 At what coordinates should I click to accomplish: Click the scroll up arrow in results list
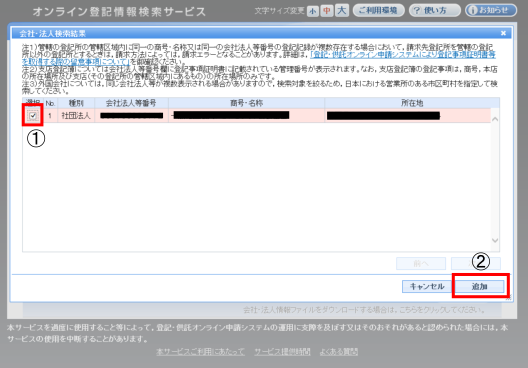click(x=495, y=119)
